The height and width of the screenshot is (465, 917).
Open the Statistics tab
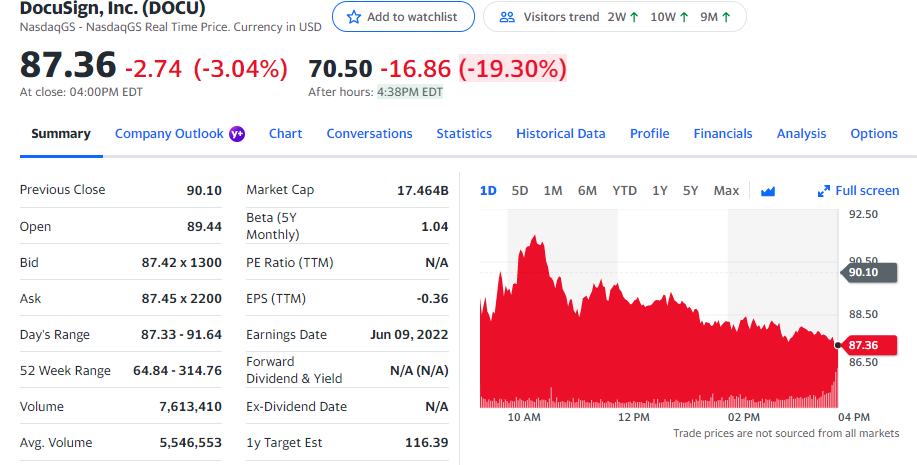coord(464,134)
